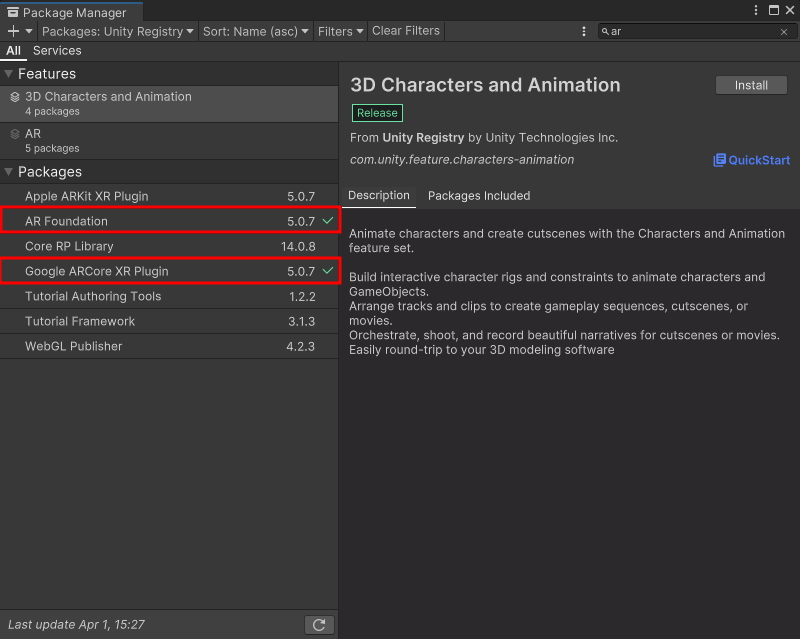Click the Tutorial Authoring Tools version 1.2.2
Screen dimensions: 800x639
[x=302, y=297]
